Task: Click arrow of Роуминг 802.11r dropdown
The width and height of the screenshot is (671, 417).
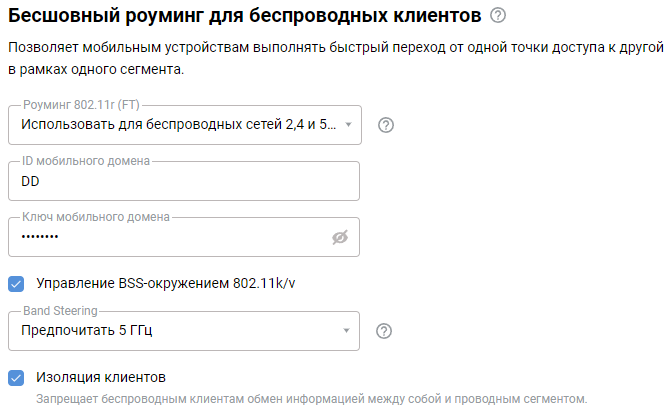Action: pos(347,126)
